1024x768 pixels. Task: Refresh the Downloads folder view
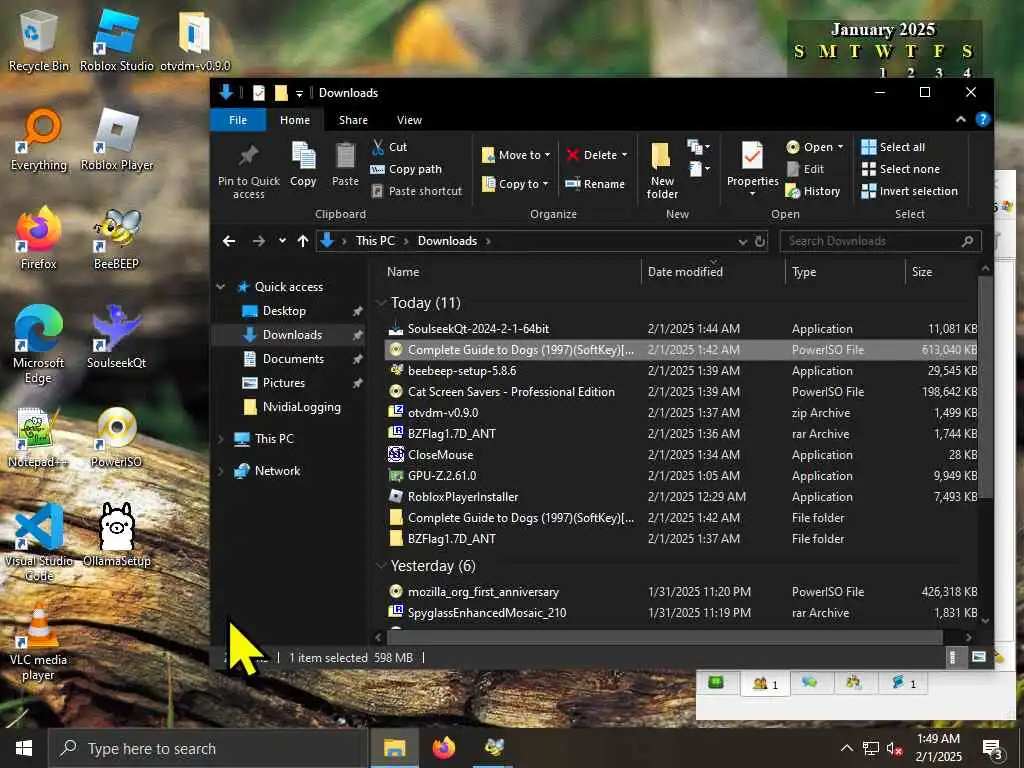[x=760, y=241]
